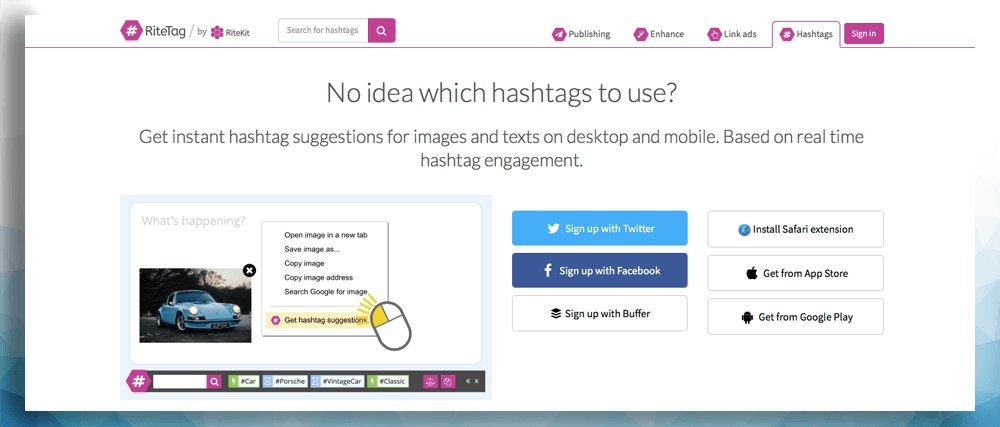Click the demo toolbar search magnifier
The width and height of the screenshot is (1000, 427).
[215, 382]
